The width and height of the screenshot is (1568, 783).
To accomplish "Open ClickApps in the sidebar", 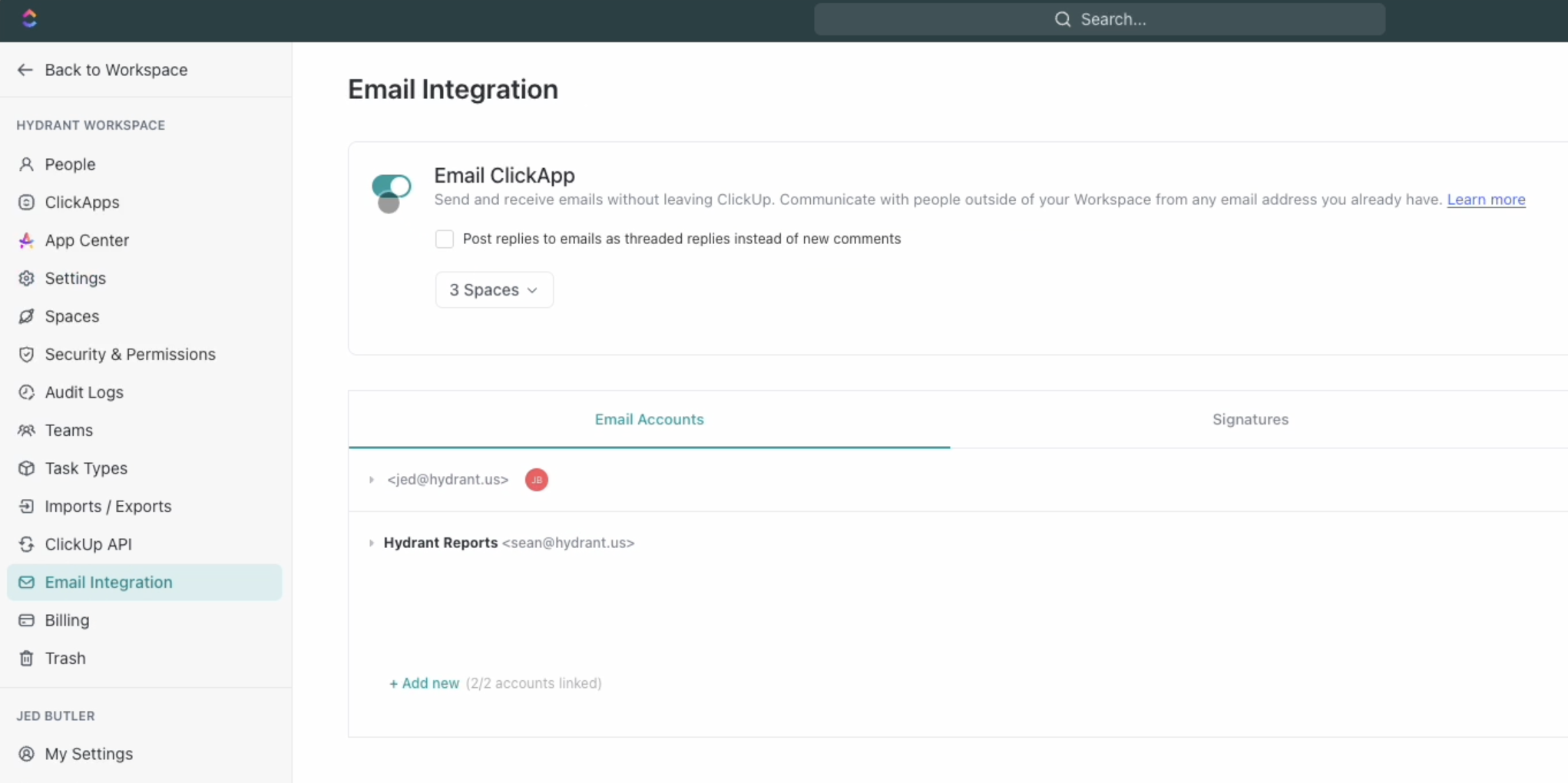I will 144,203.
